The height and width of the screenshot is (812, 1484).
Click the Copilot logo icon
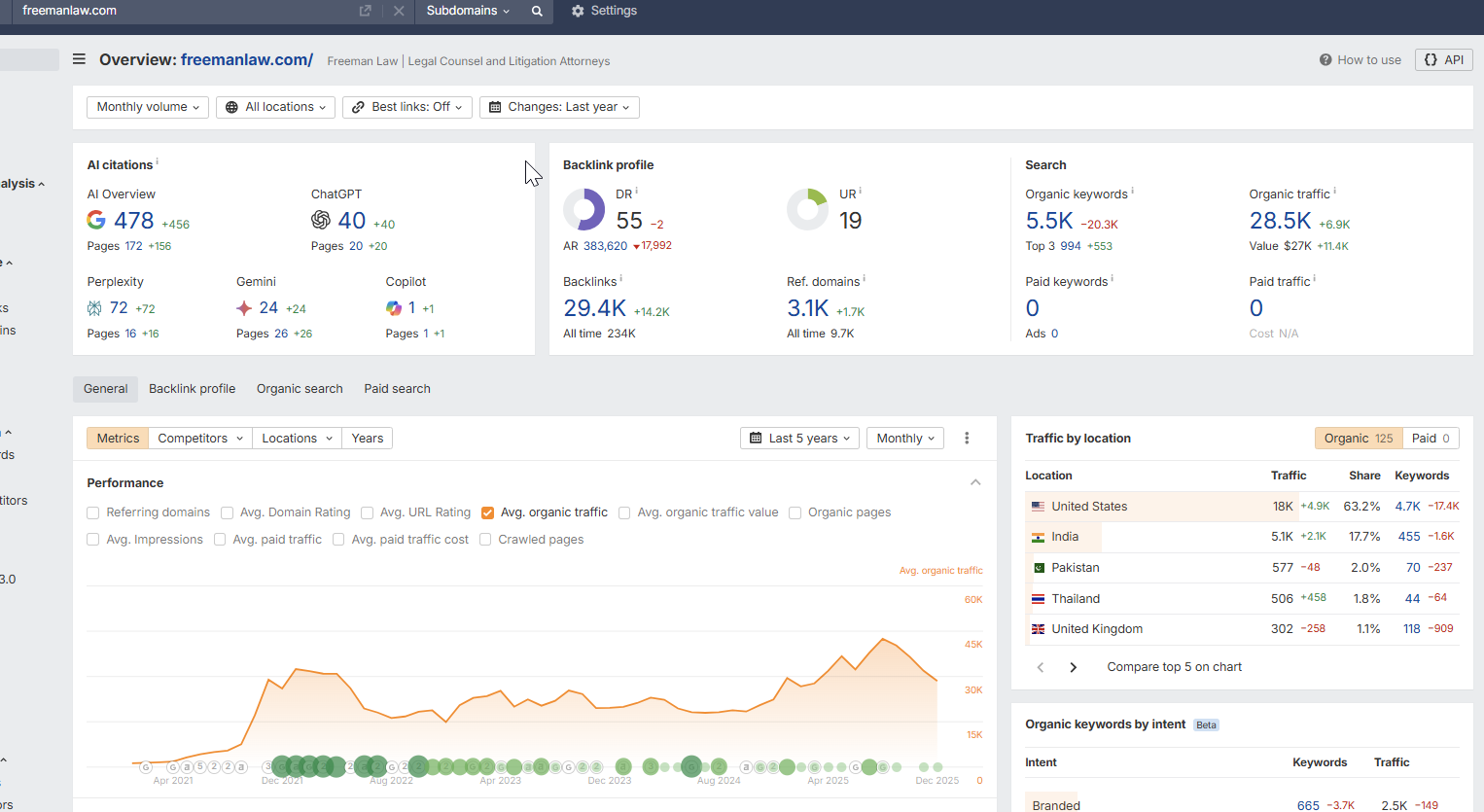point(394,308)
